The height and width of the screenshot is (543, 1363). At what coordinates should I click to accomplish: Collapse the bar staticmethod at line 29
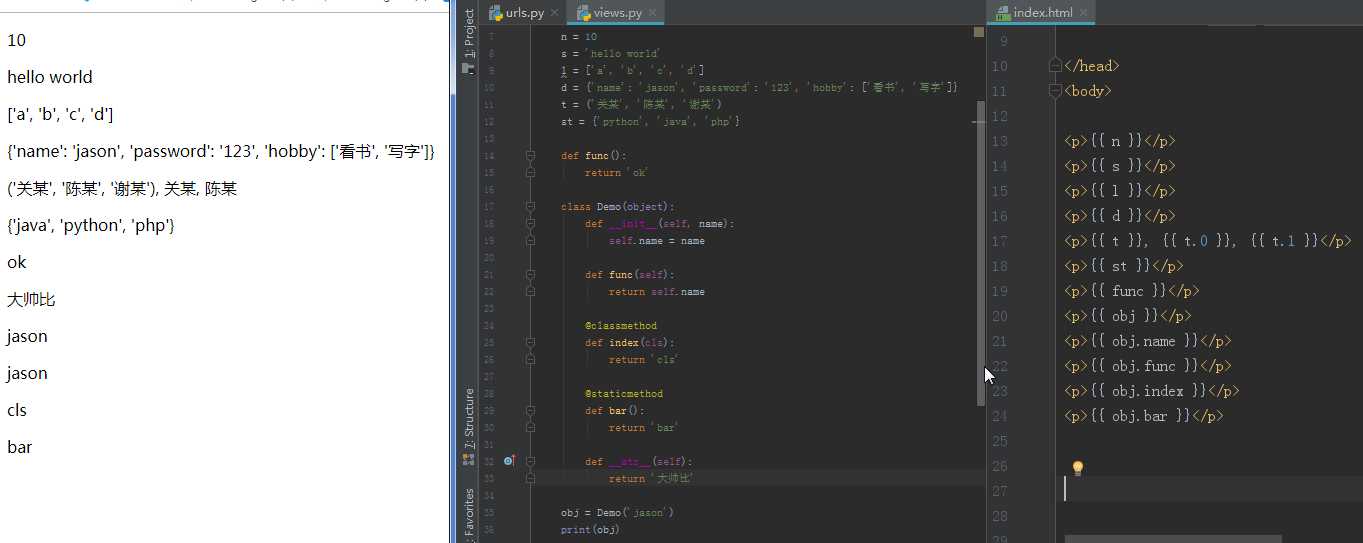(x=529, y=411)
